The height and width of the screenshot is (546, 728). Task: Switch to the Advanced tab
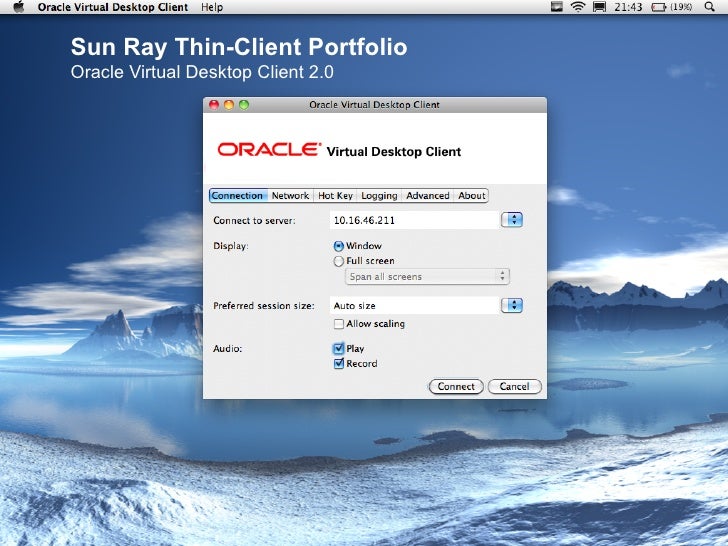click(428, 195)
